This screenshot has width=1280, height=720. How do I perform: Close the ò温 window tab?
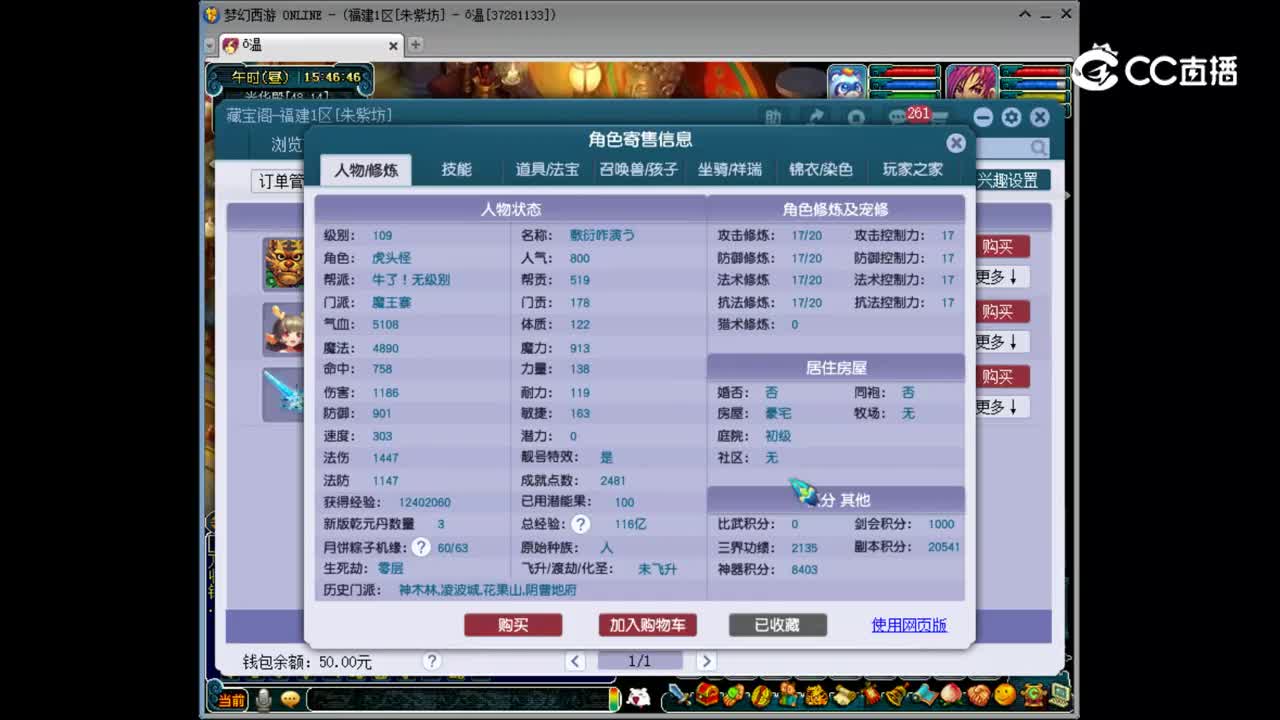[393, 46]
